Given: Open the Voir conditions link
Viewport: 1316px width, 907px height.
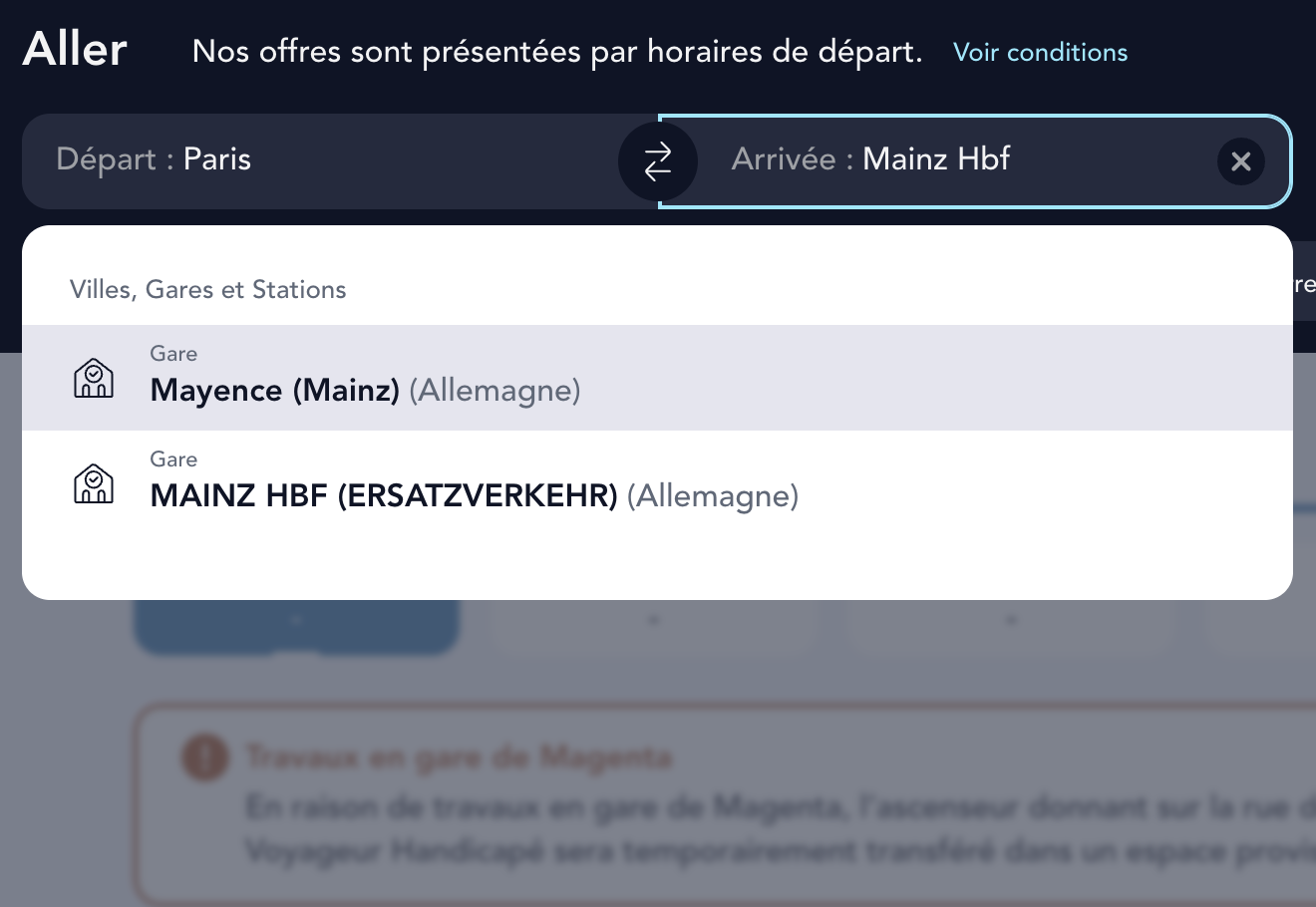Looking at the screenshot, I should (x=1040, y=53).
